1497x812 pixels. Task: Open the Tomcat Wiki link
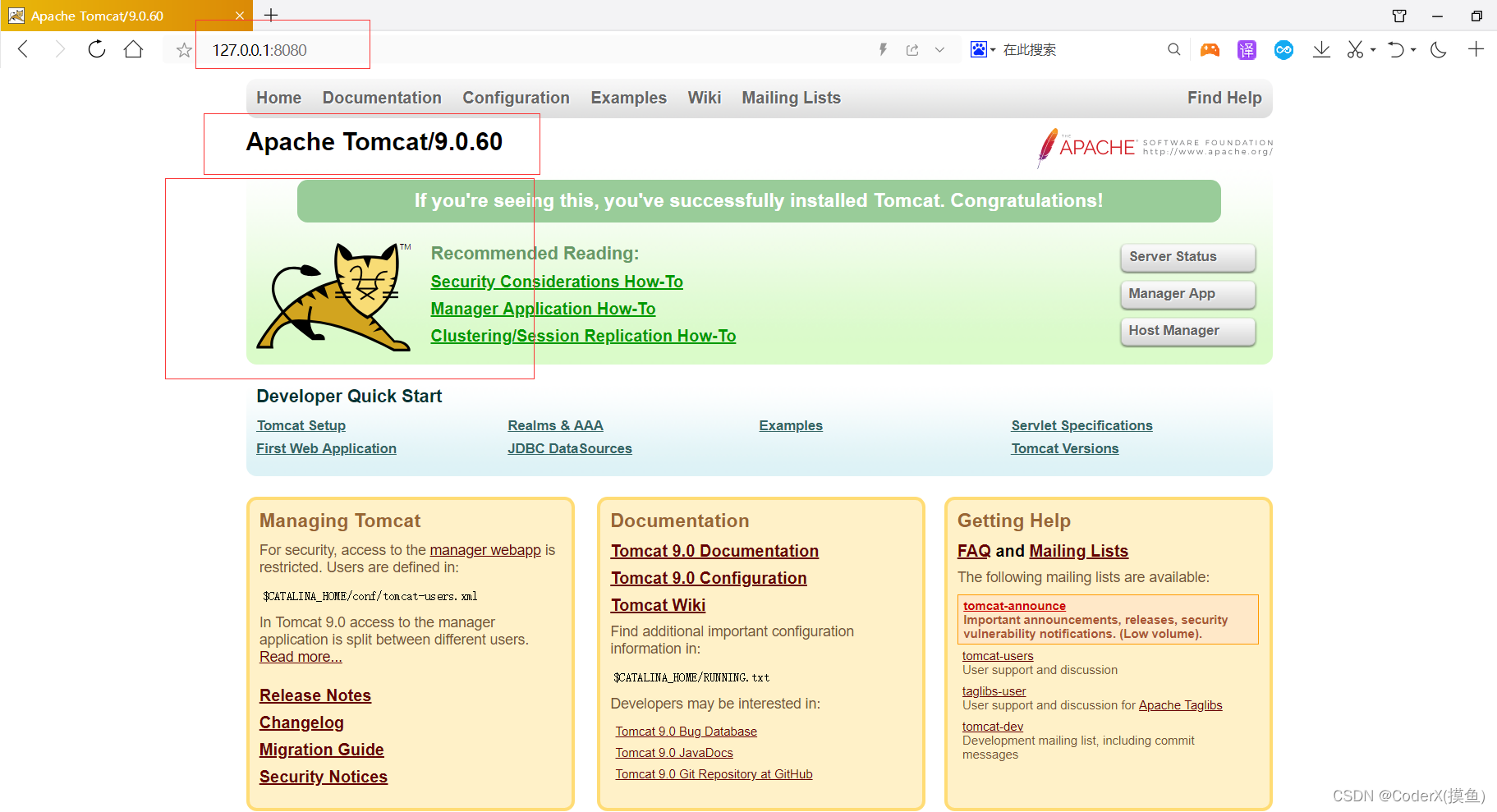[x=658, y=605]
